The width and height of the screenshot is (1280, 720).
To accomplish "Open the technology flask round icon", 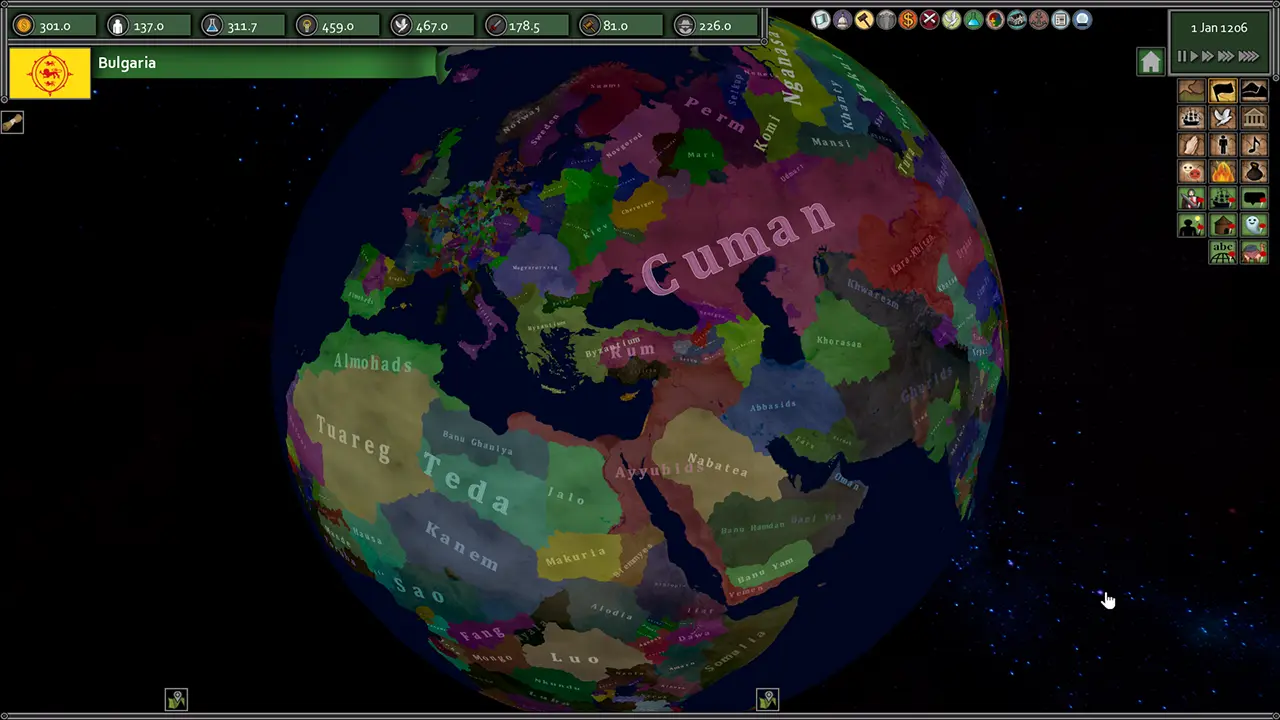I will (973, 20).
